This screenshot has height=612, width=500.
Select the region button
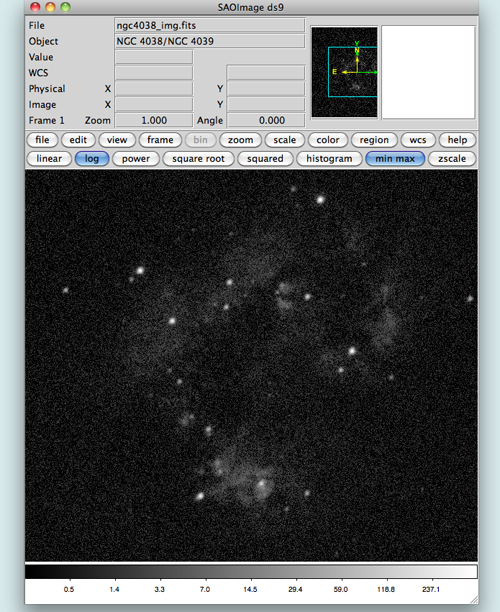coord(374,140)
